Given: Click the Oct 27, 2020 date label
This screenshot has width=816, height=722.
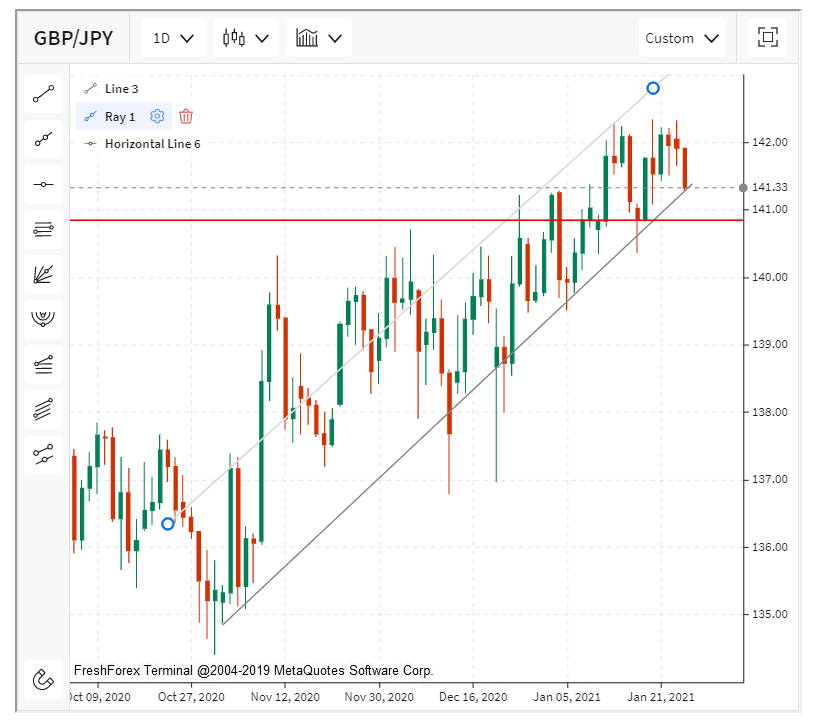Looking at the screenshot, I should 191,697.
